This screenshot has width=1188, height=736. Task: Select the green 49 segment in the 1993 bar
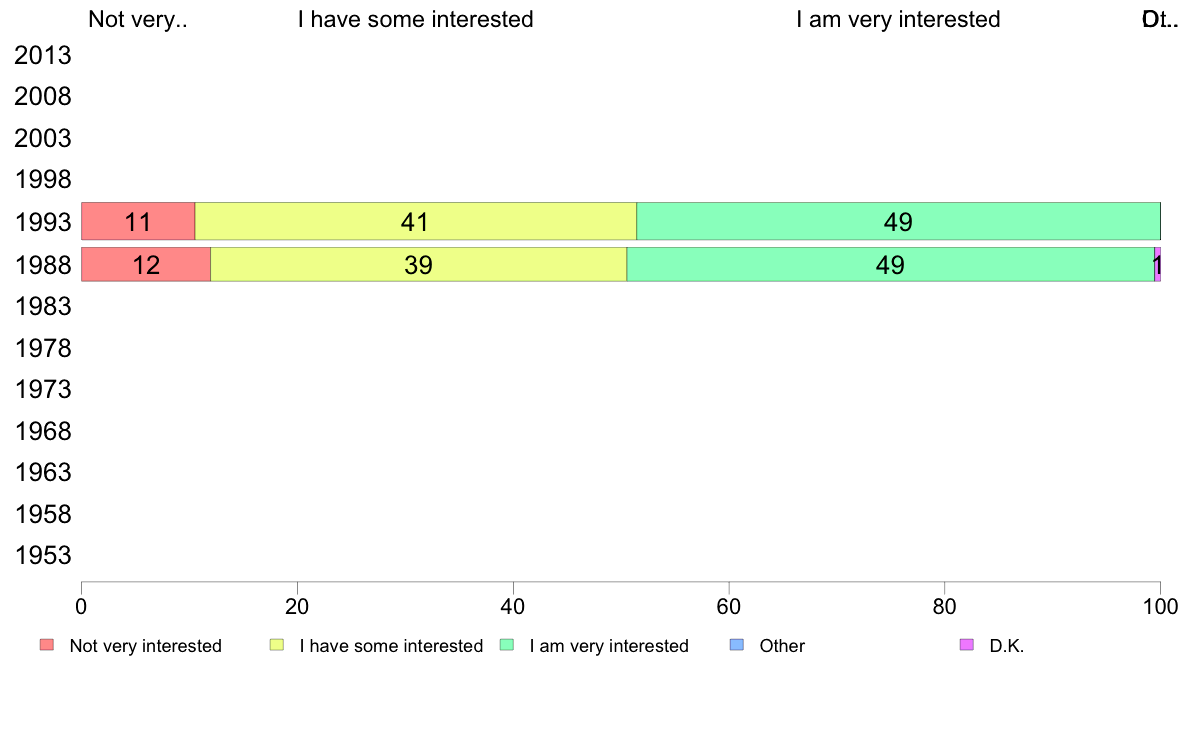pos(899,221)
